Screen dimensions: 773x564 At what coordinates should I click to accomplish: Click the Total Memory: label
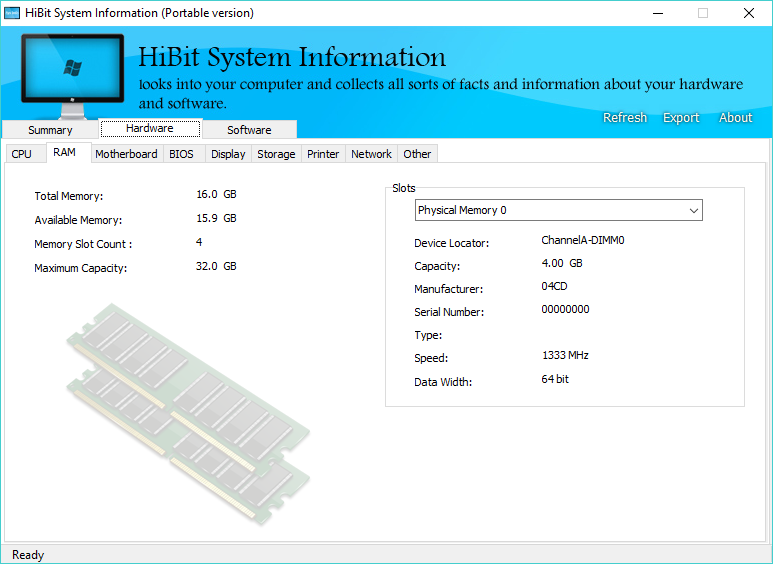69,196
